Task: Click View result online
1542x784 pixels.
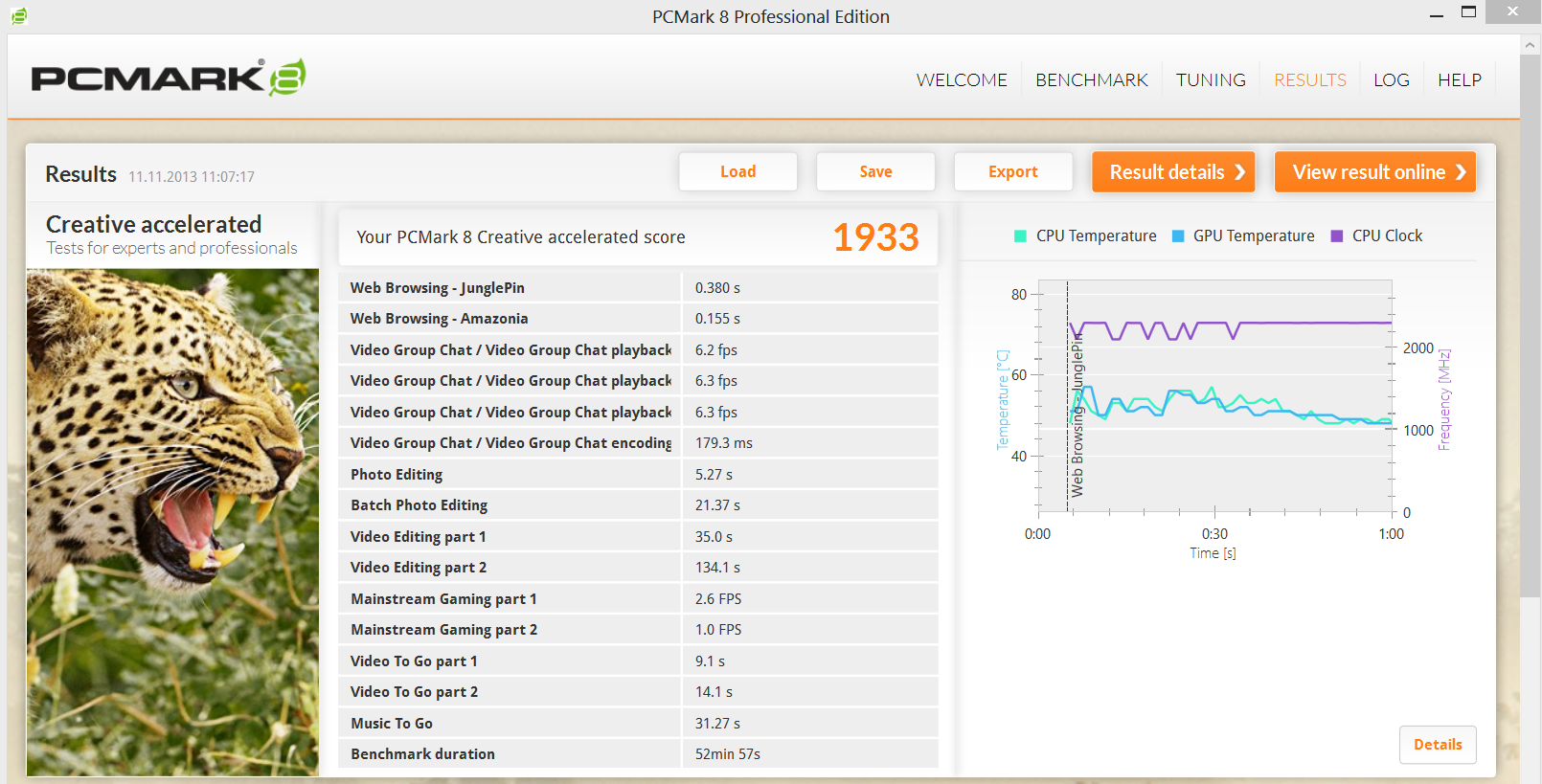Action: [1375, 172]
